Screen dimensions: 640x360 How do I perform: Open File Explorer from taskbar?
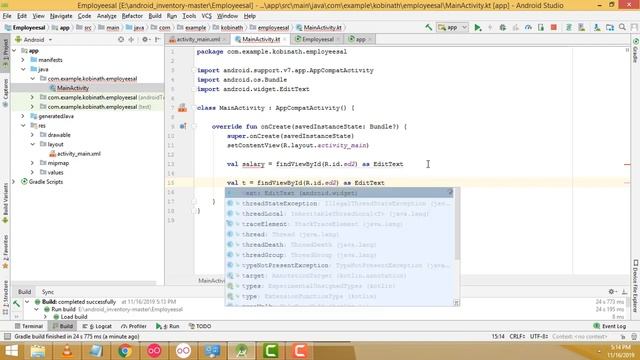[x=38, y=351]
